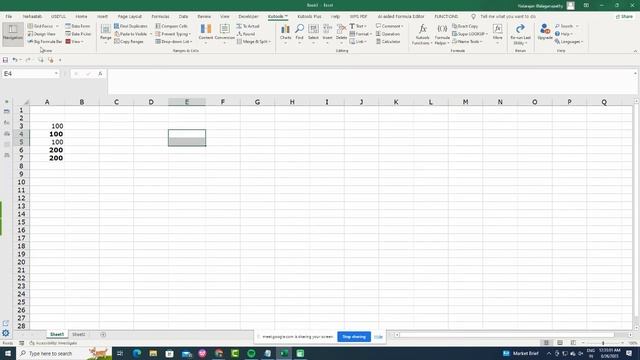Click Find Duplicates
This screenshot has width=640, height=360.
[x=131, y=26]
